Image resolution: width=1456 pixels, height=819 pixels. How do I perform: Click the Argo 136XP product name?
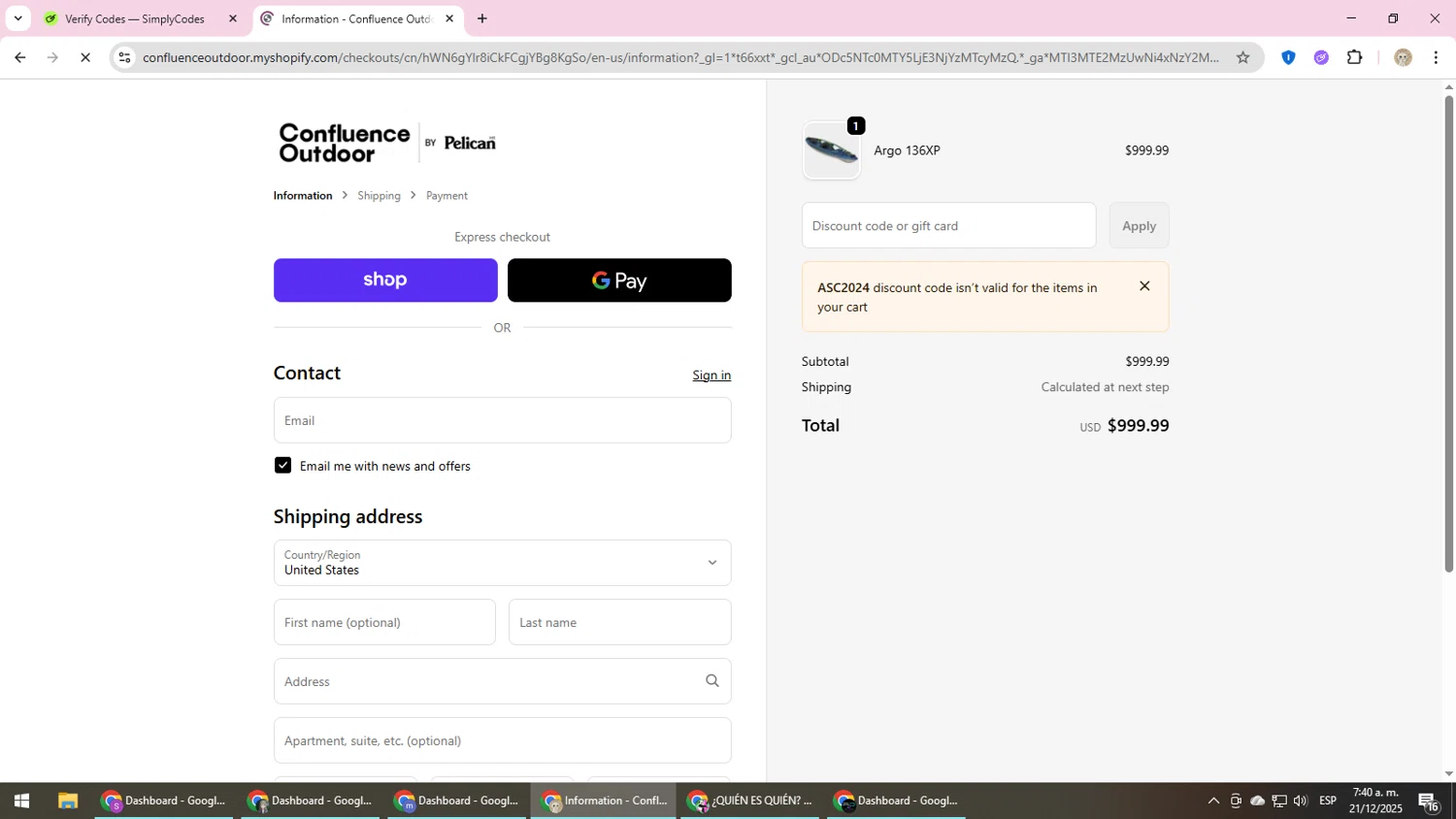click(x=907, y=150)
